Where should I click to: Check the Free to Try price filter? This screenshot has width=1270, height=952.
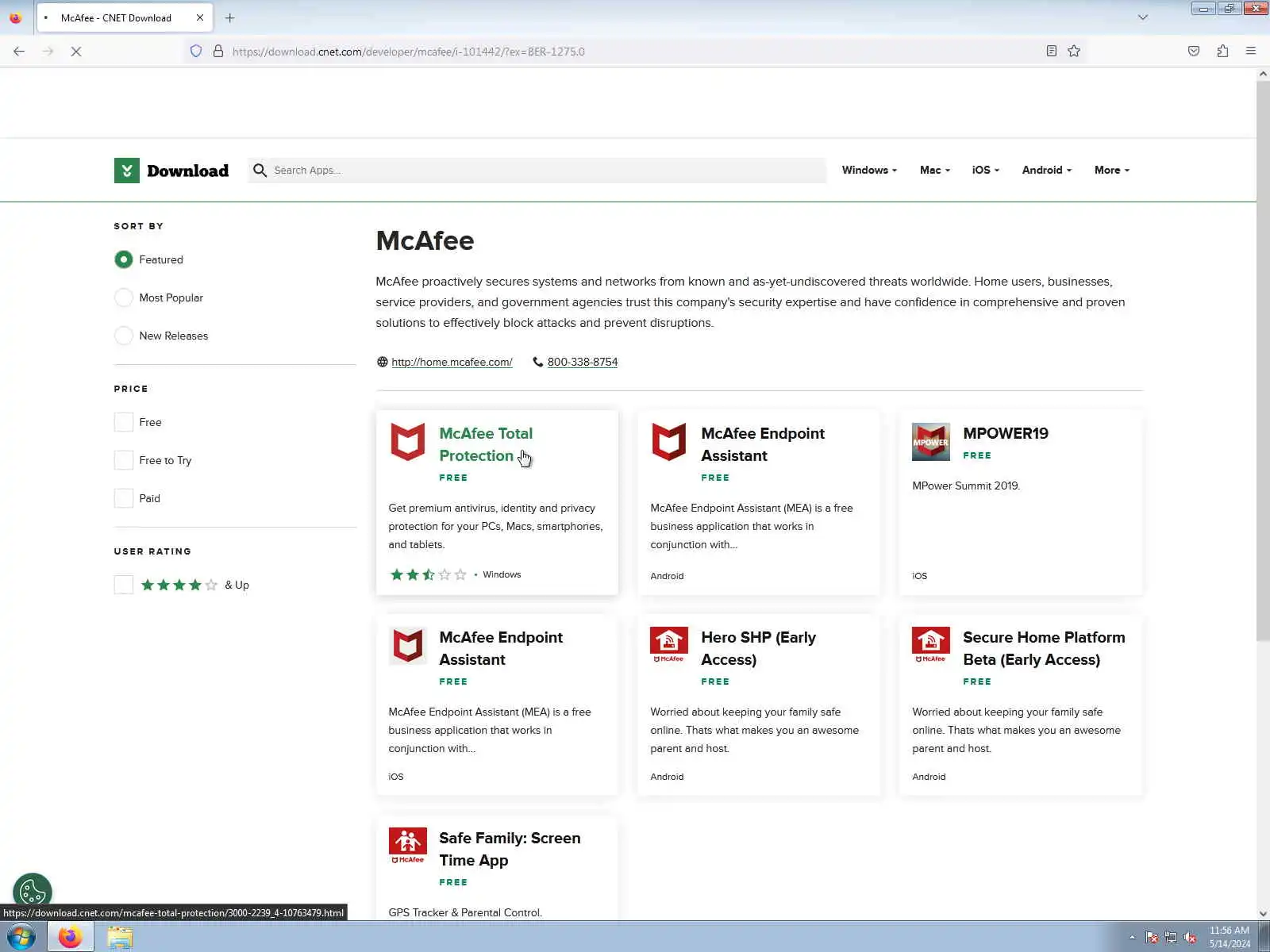[x=124, y=460]
